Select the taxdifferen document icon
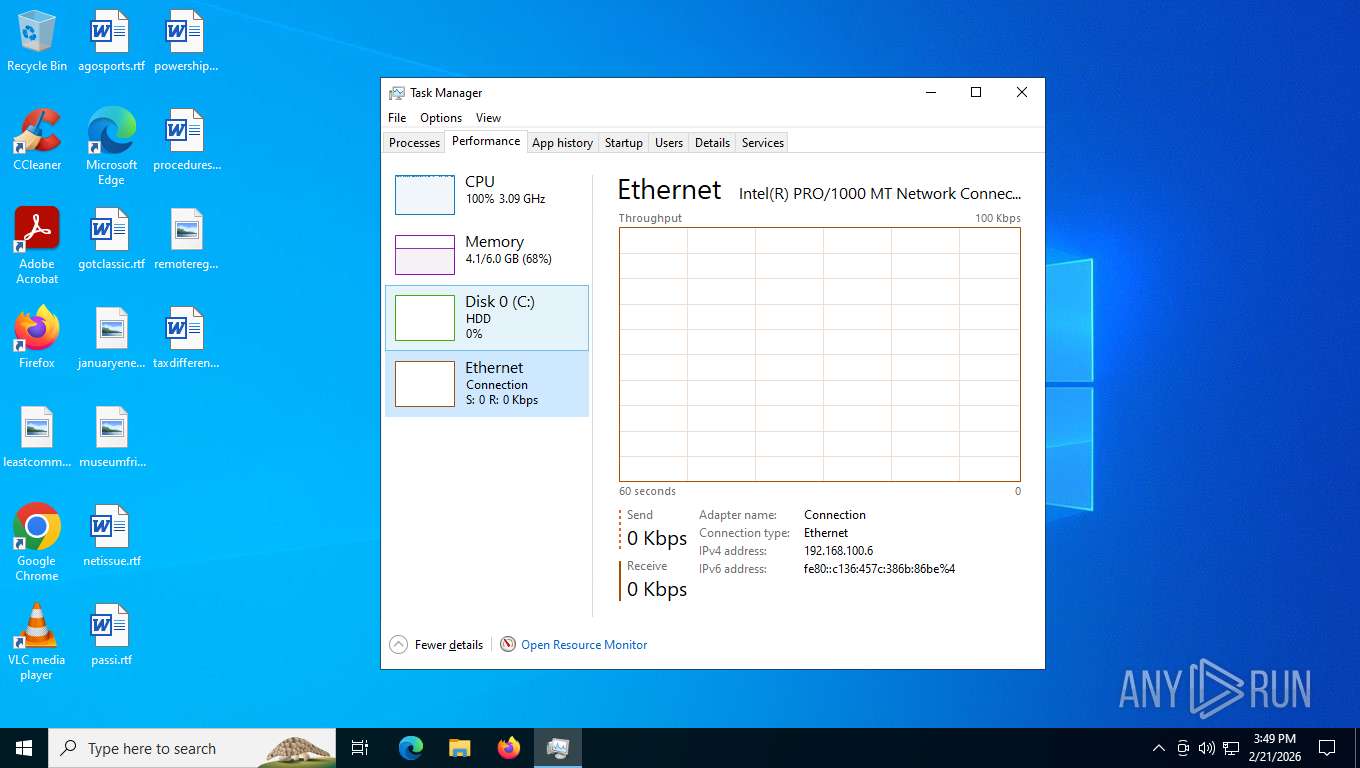Viewport: 1360px width, 768px height. (x=186, y=338)
